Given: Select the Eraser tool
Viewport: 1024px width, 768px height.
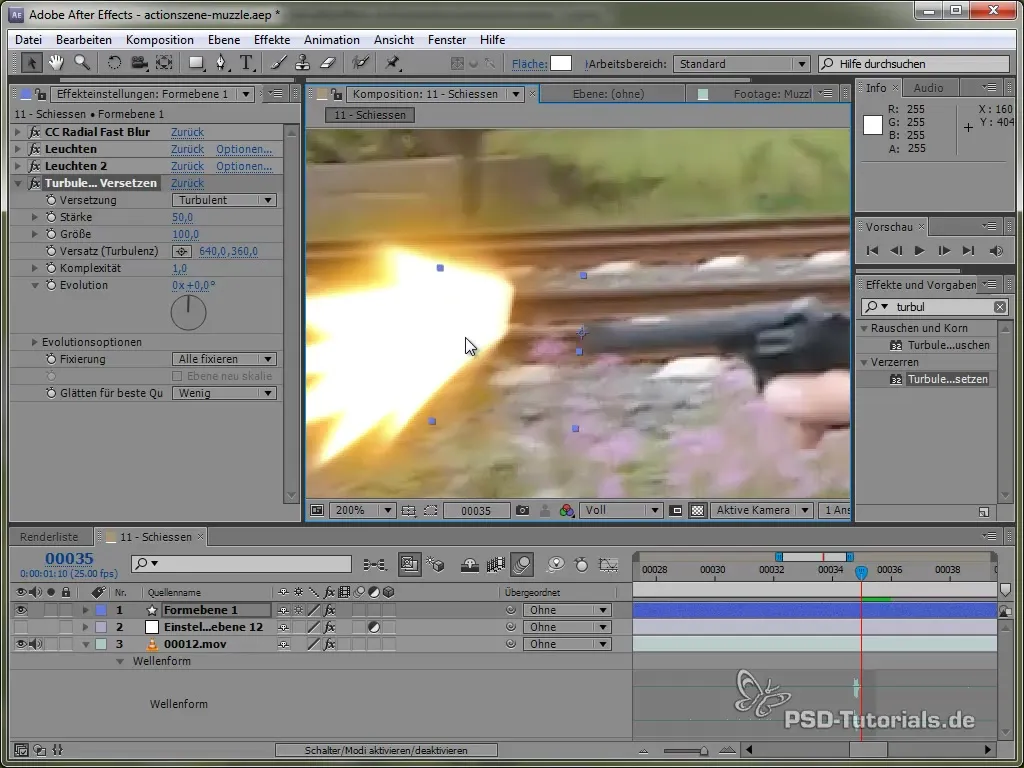Looking at the screenshot, I should 328,63.
